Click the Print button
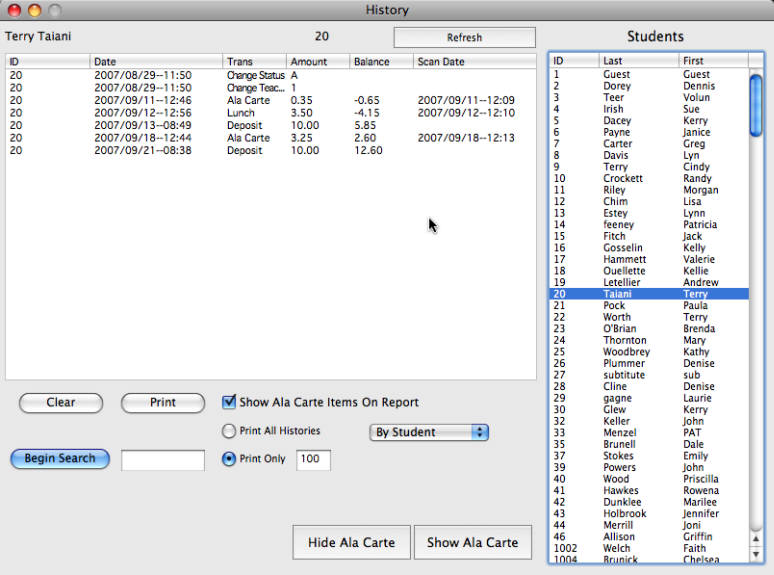This screenshot has height=575, width=774. click(x=163, y=403)
